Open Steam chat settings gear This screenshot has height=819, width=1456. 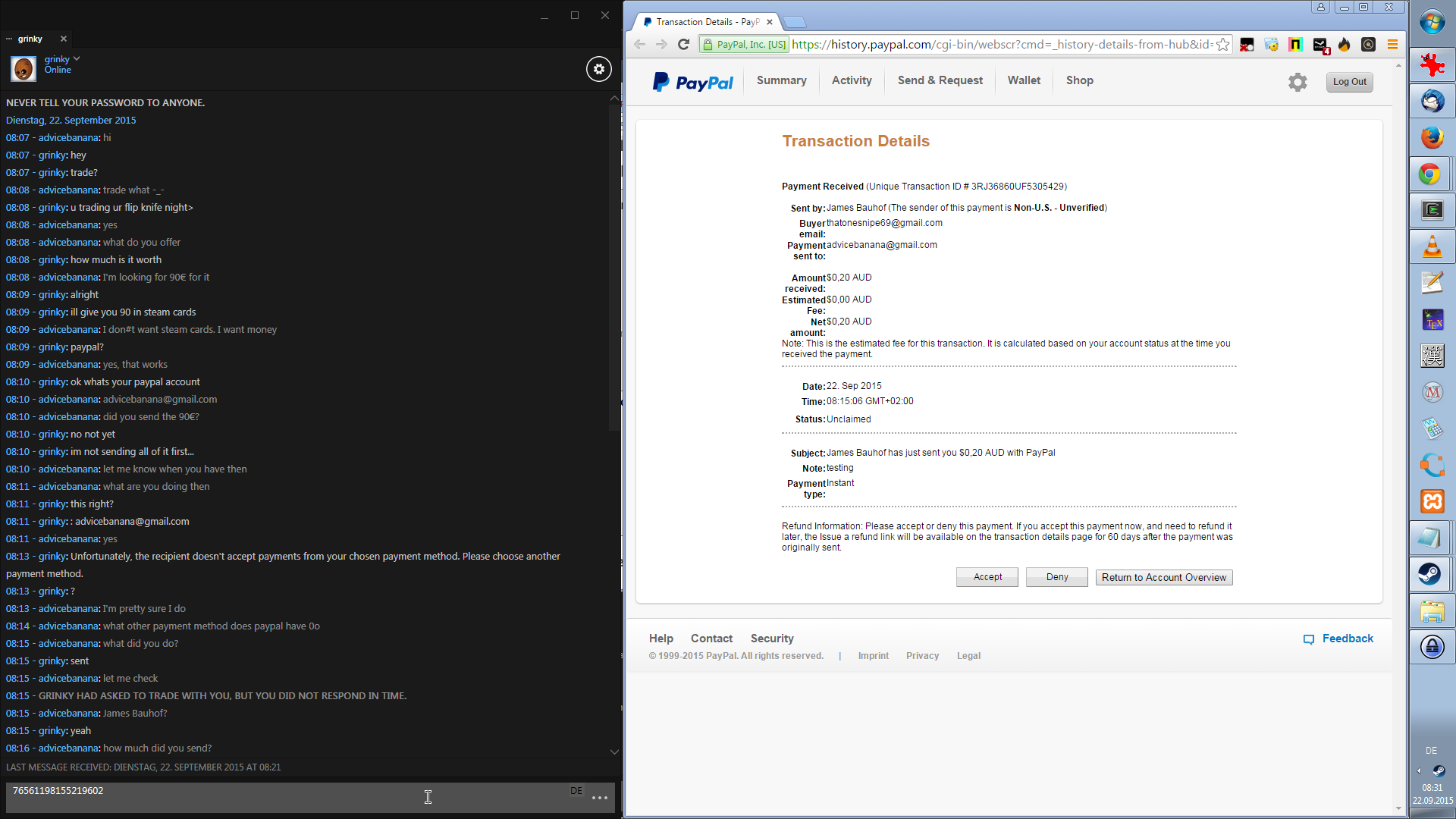tap(598, 69)
